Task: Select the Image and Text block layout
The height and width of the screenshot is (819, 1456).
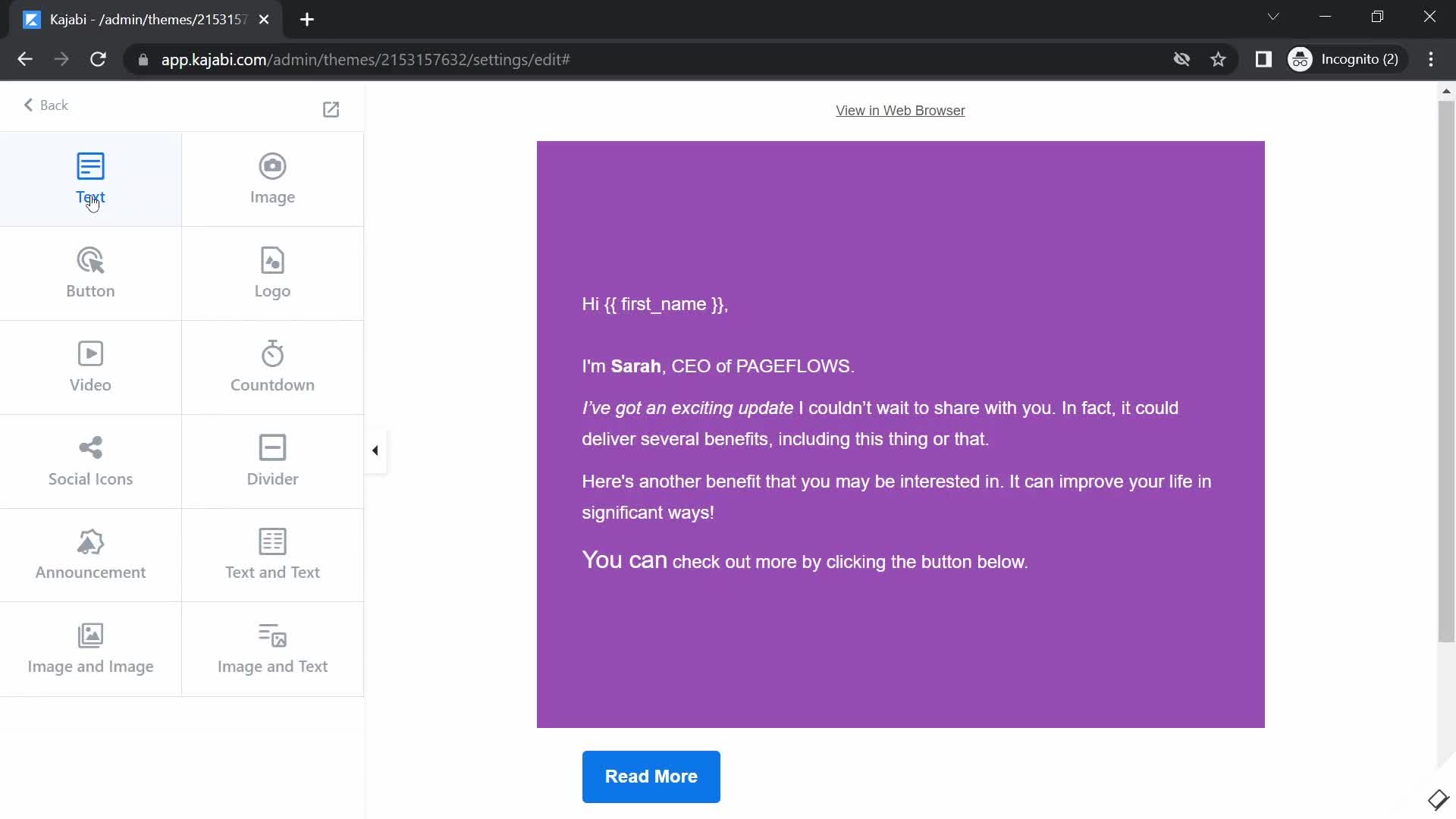Action: [x=272, y=648]
